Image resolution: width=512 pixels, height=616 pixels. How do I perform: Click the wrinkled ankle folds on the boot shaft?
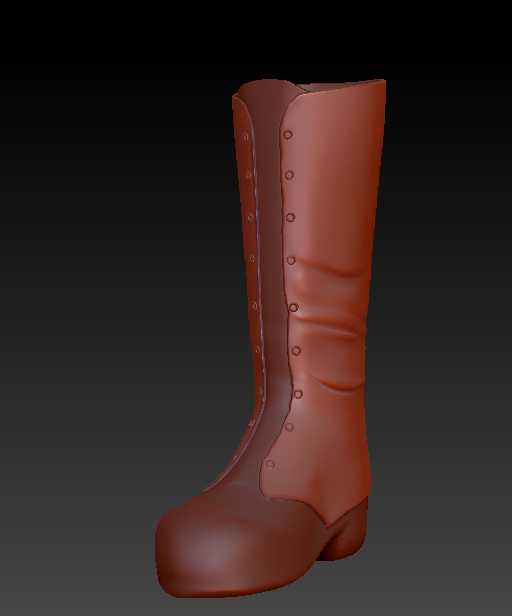point(332,324)
